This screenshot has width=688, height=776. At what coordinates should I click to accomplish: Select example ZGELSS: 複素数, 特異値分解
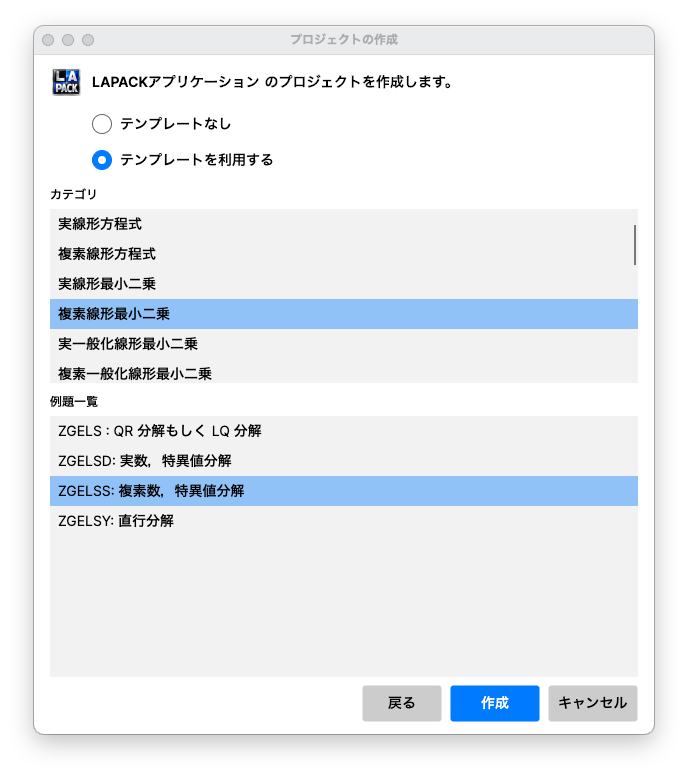[x=344, y=491]
